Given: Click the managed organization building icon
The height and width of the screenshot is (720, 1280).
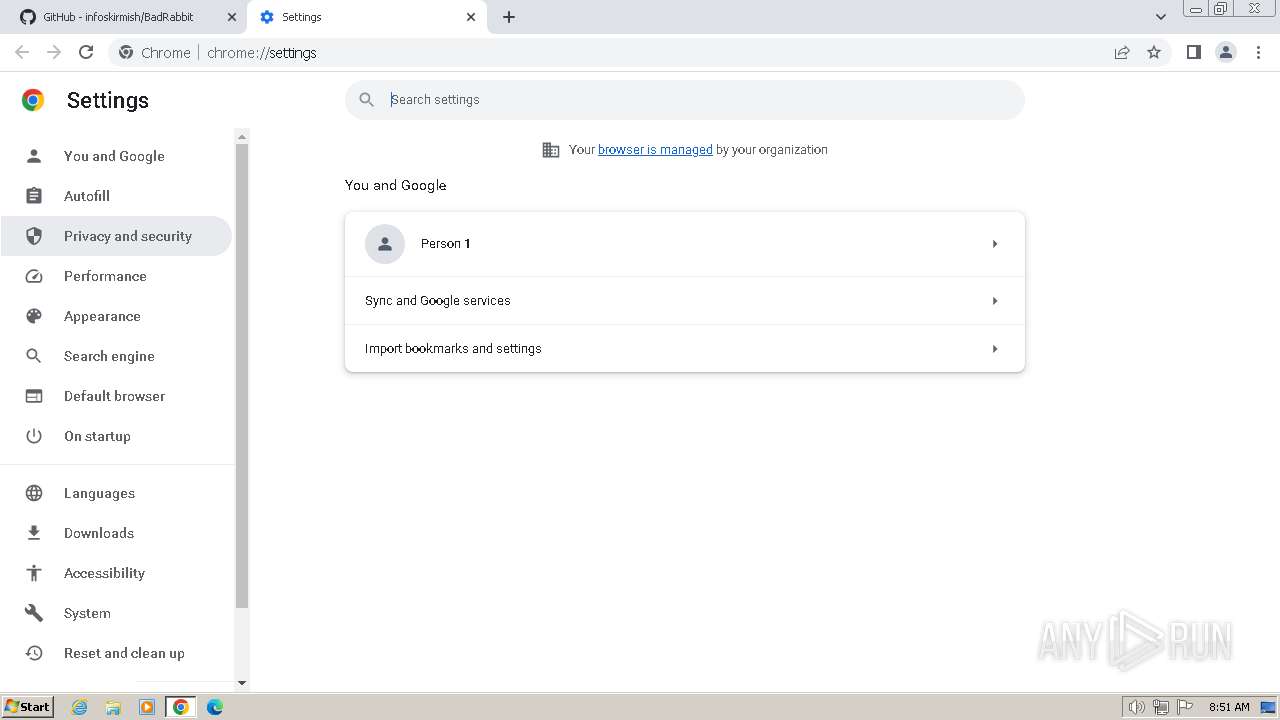Looking at the screenshot, I should tap(551, 150).
